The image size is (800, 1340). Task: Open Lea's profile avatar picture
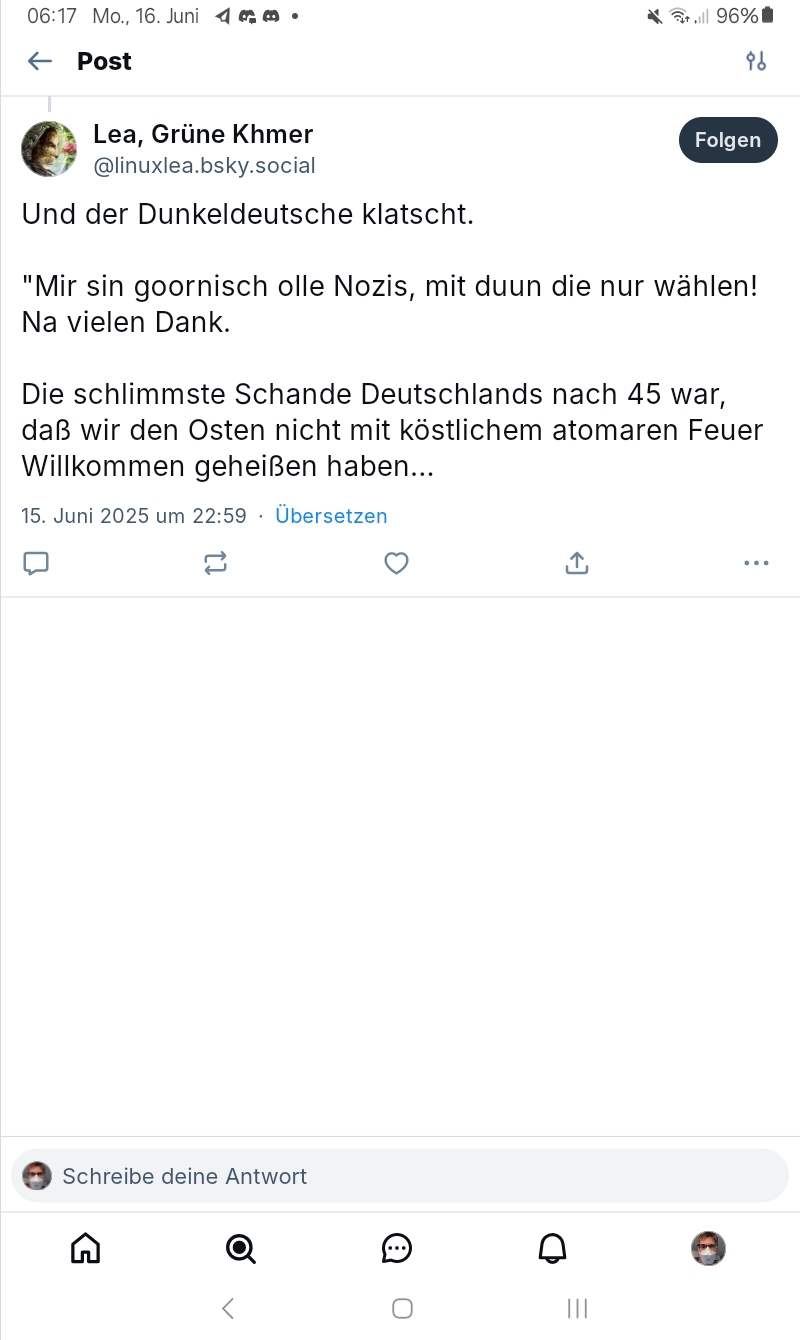coord(49,149)
